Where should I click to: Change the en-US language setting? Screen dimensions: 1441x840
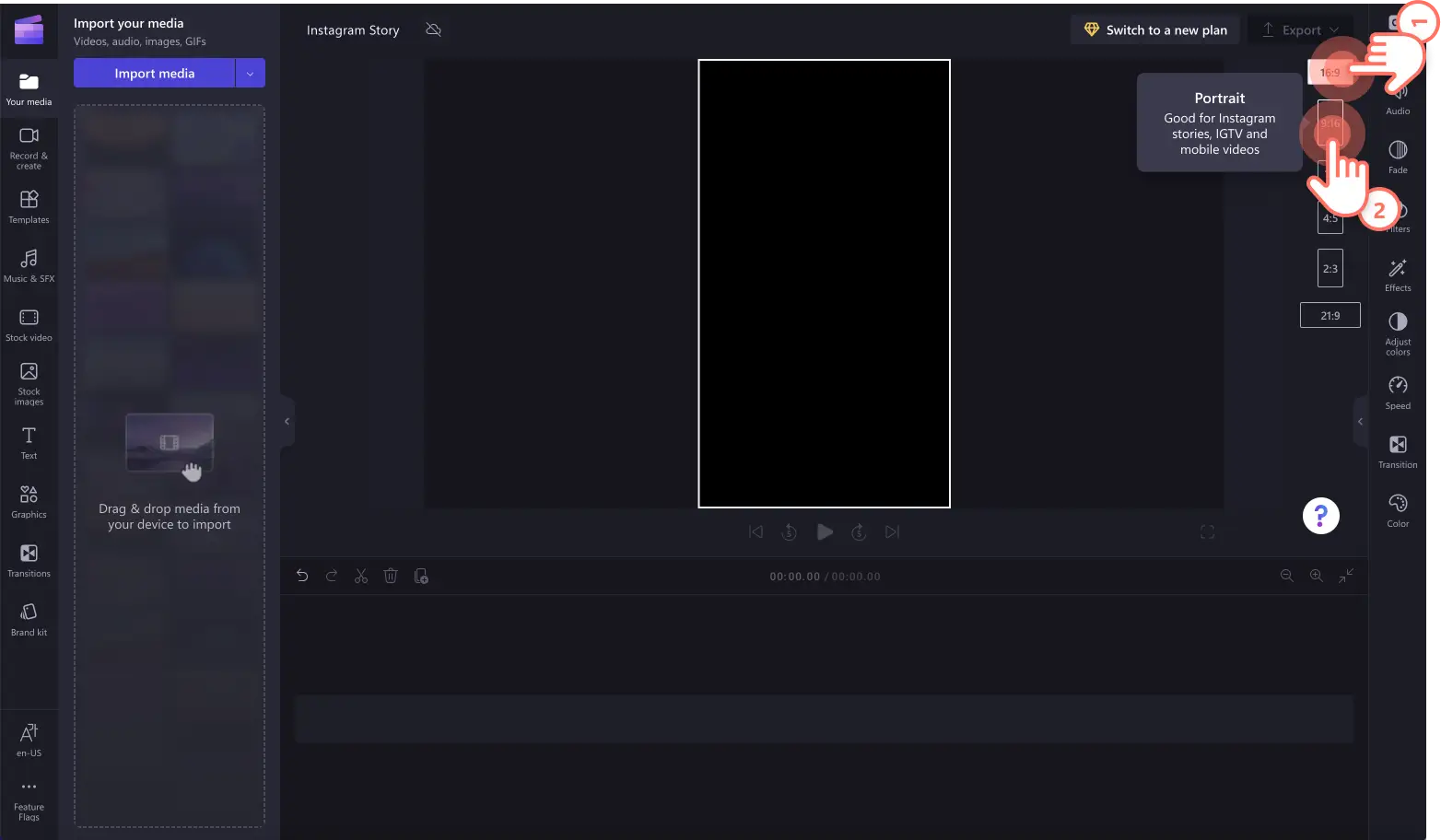[29, 740]
